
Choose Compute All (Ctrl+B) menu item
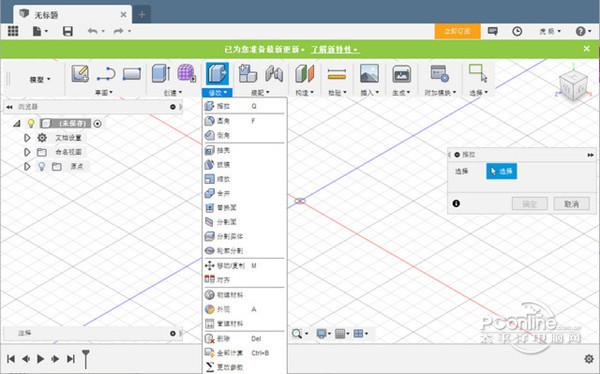(245, 353)
